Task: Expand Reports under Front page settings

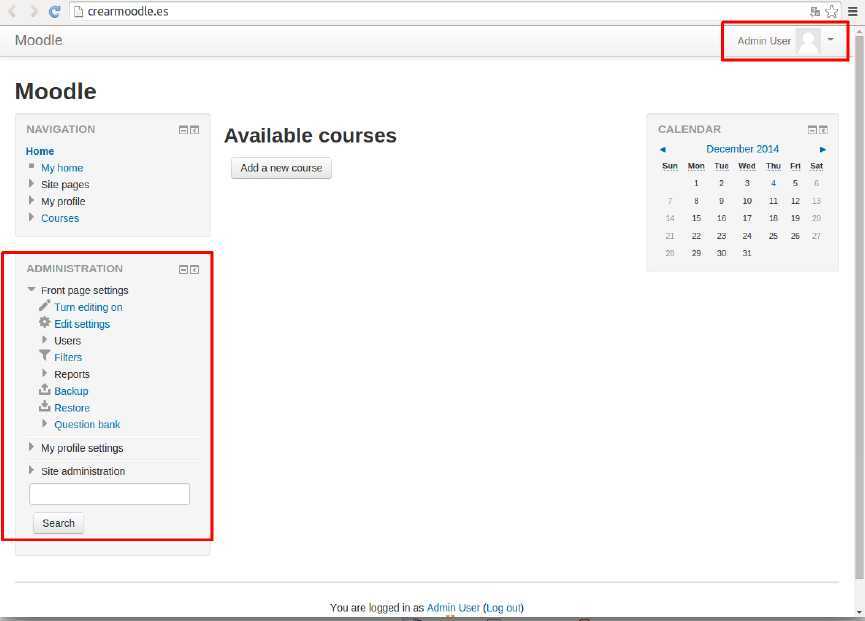Action: (x=45, y=373)
